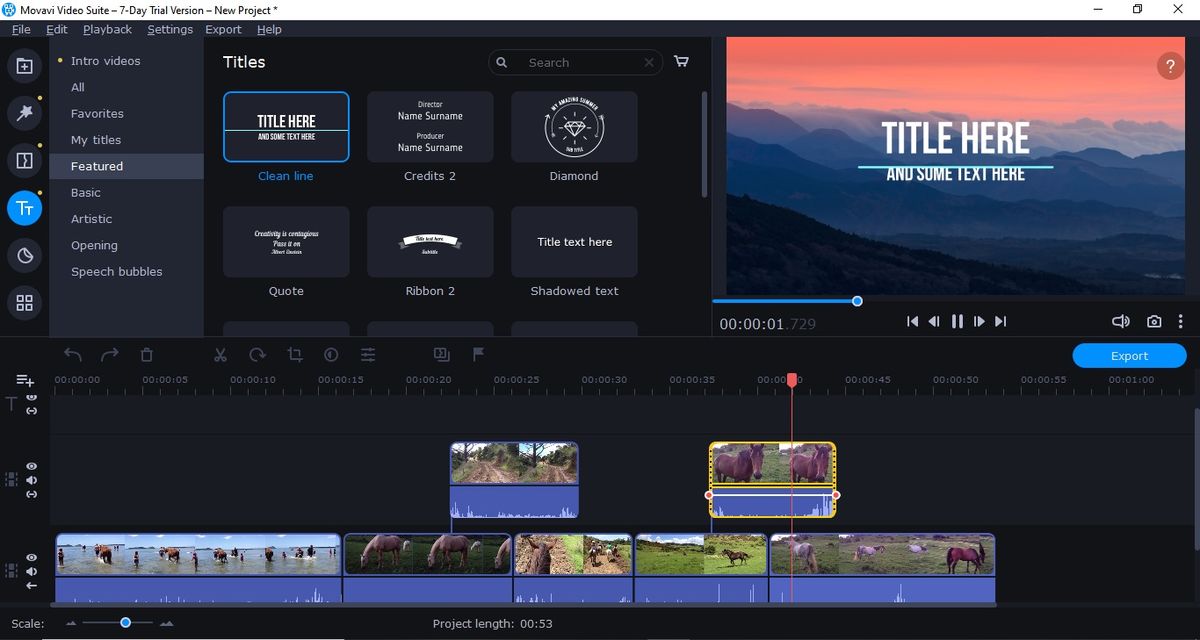
Task: Open the Titles panel icon
Action: click(25, 208)
